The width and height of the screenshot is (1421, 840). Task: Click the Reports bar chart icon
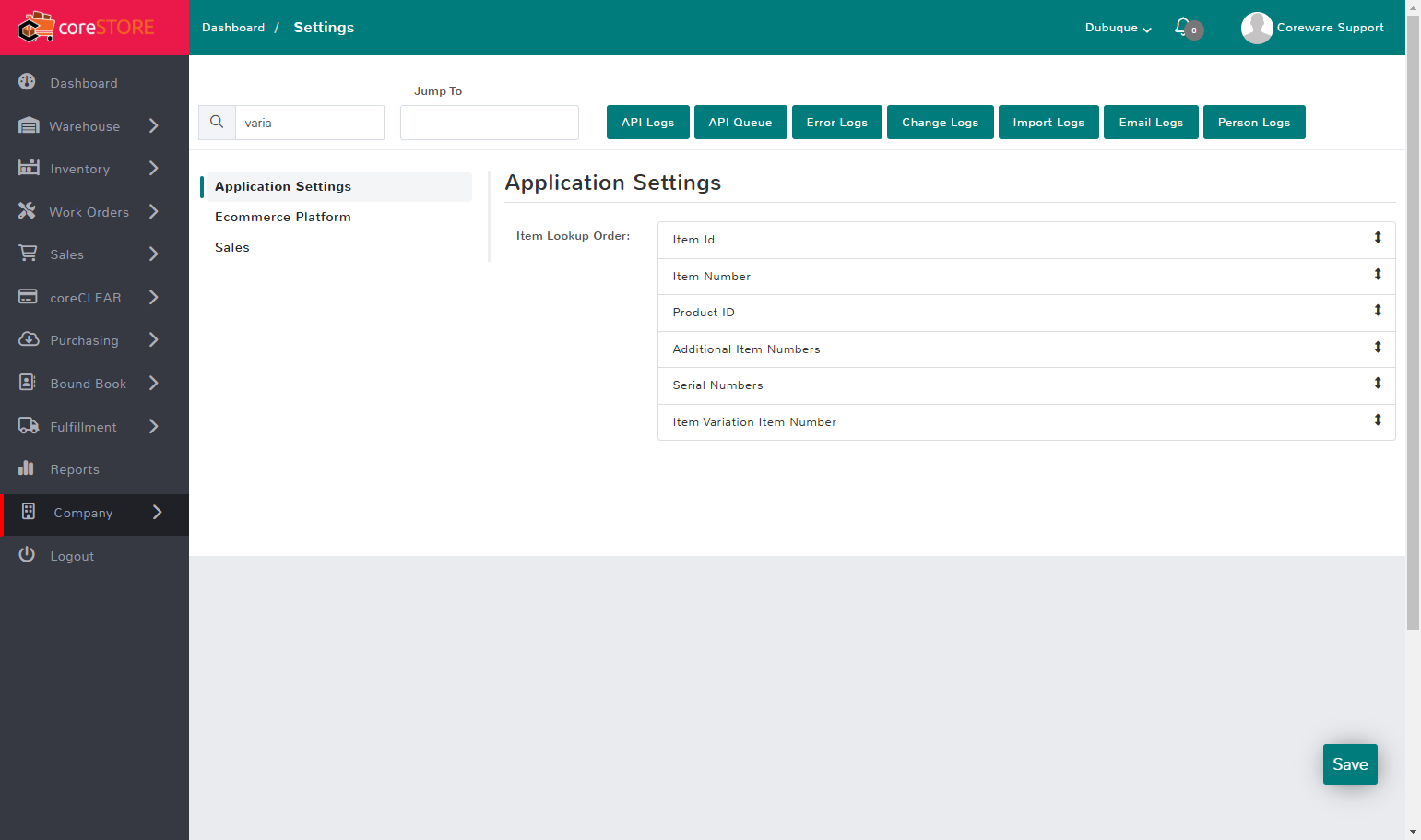tap(27, 468)
